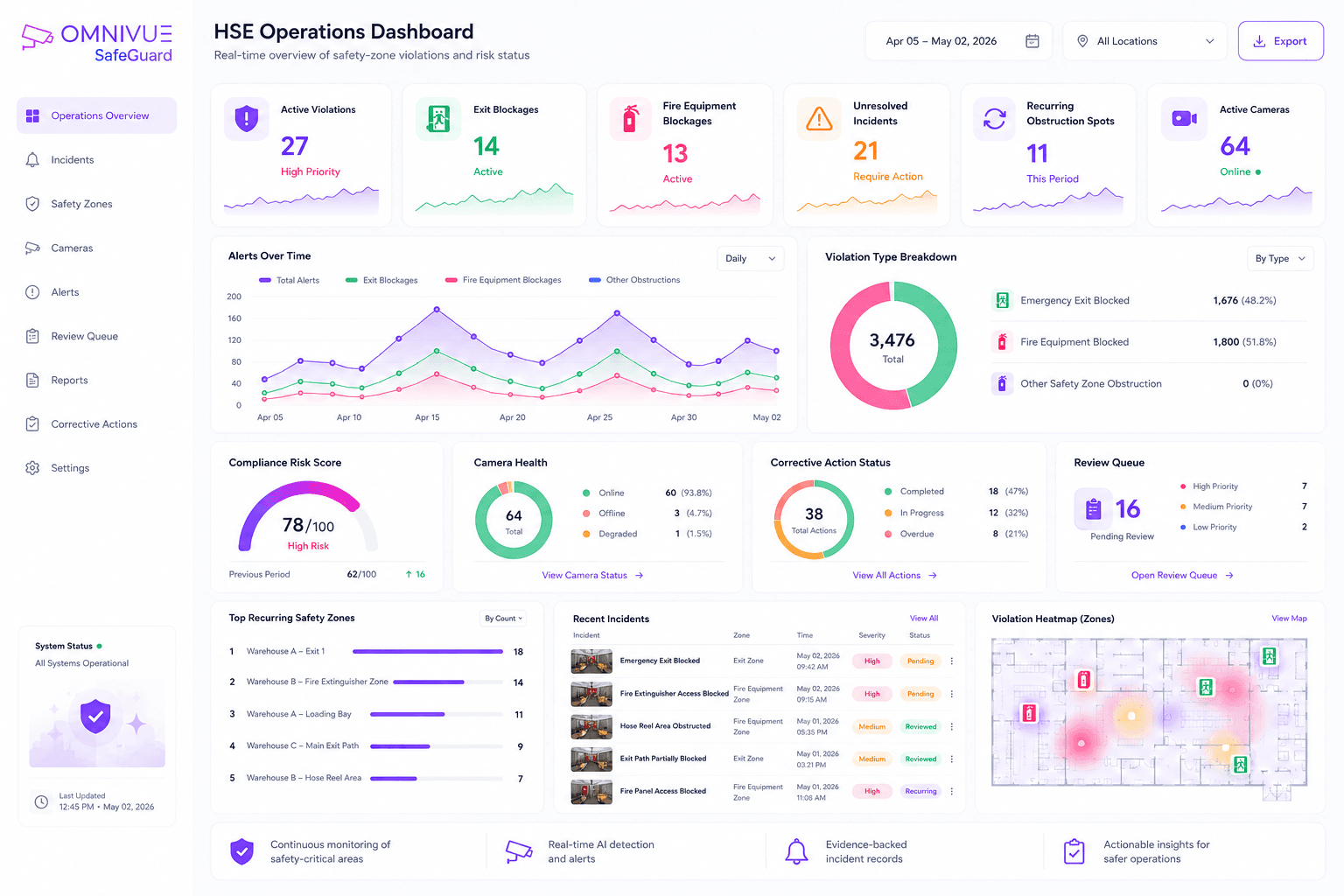This screenshot has width=1344, height=896.
Task: Click the Pending status on Emergency Exit Blocked
Action: (920, 661)
